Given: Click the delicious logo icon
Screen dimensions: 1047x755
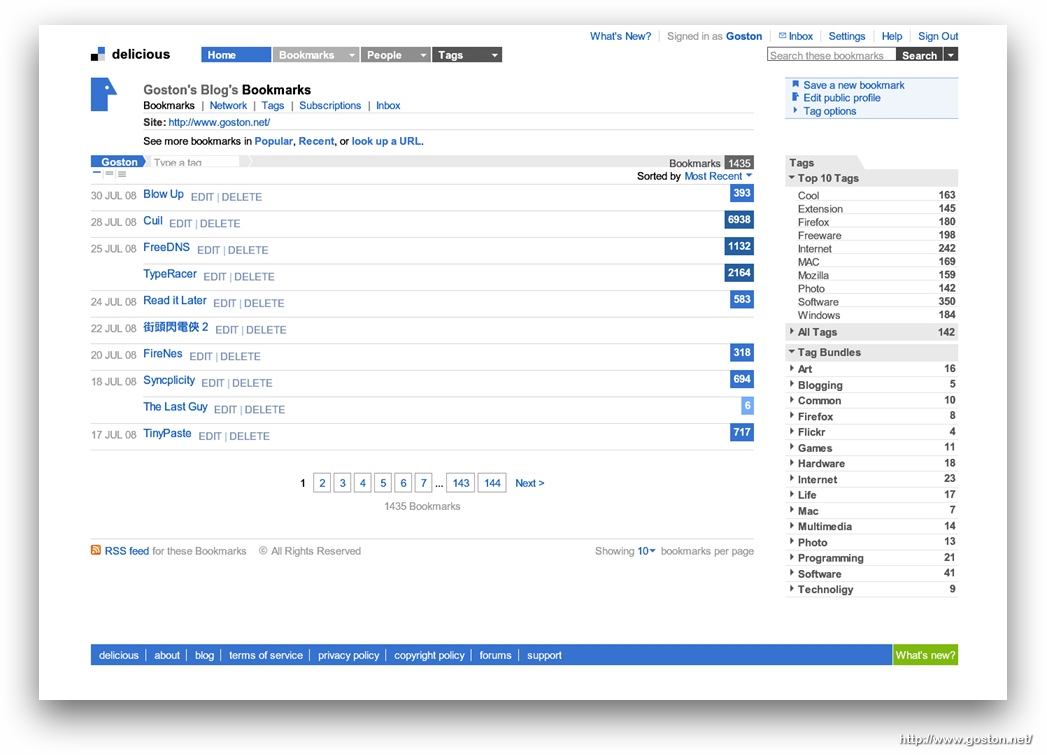Looking at the screenshot, I should [x=98, y=54].
